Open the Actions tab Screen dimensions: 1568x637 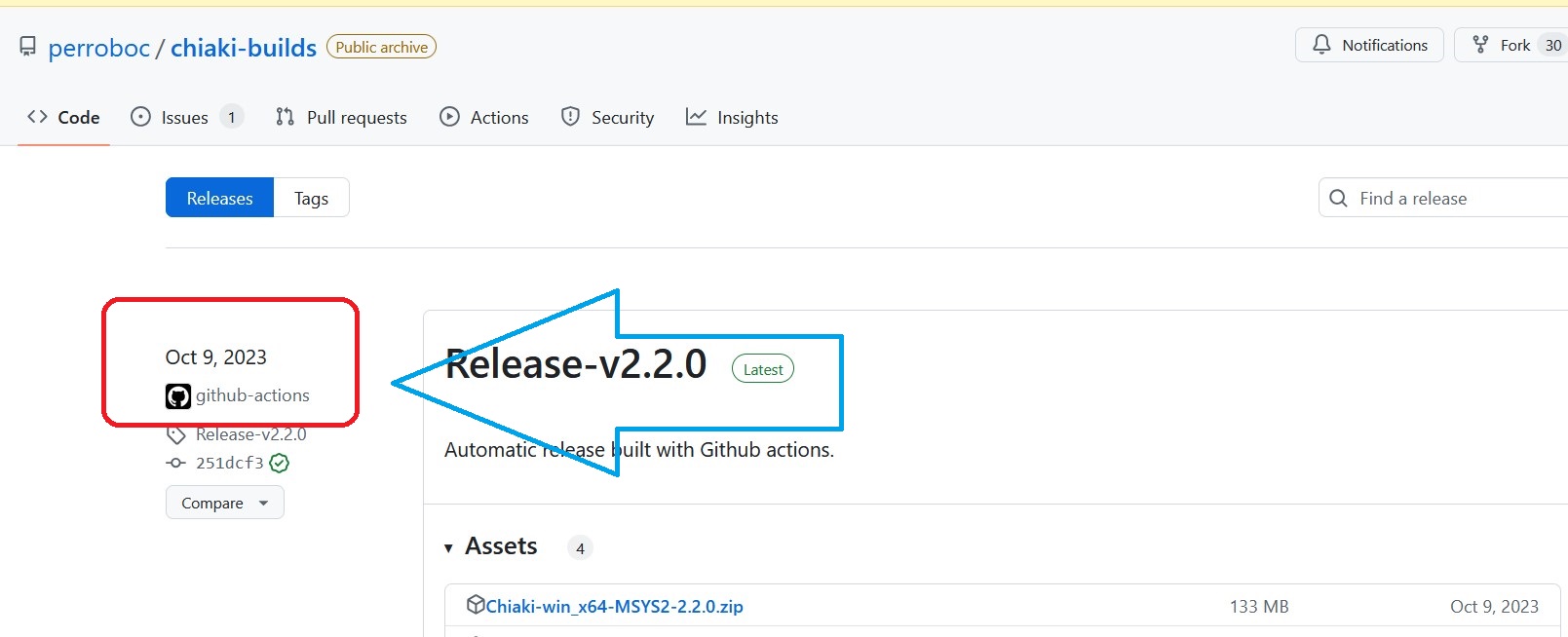484,117
